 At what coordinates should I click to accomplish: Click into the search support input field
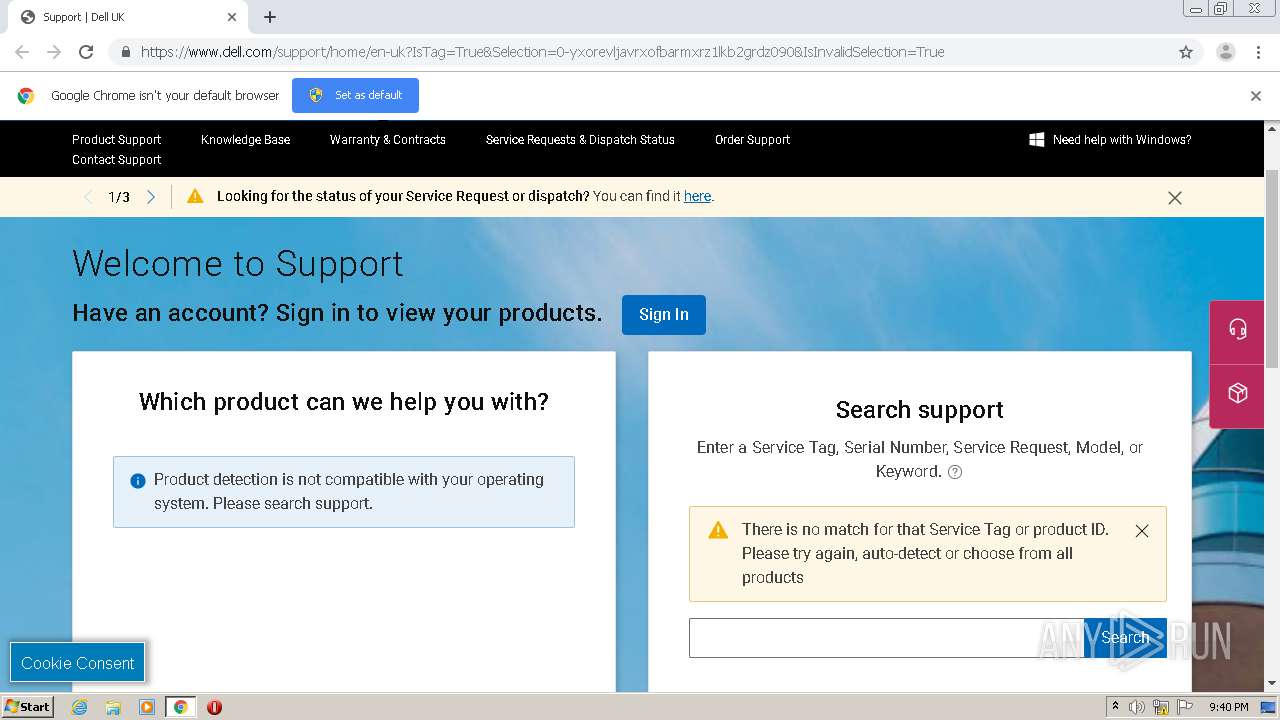[886, 638]
